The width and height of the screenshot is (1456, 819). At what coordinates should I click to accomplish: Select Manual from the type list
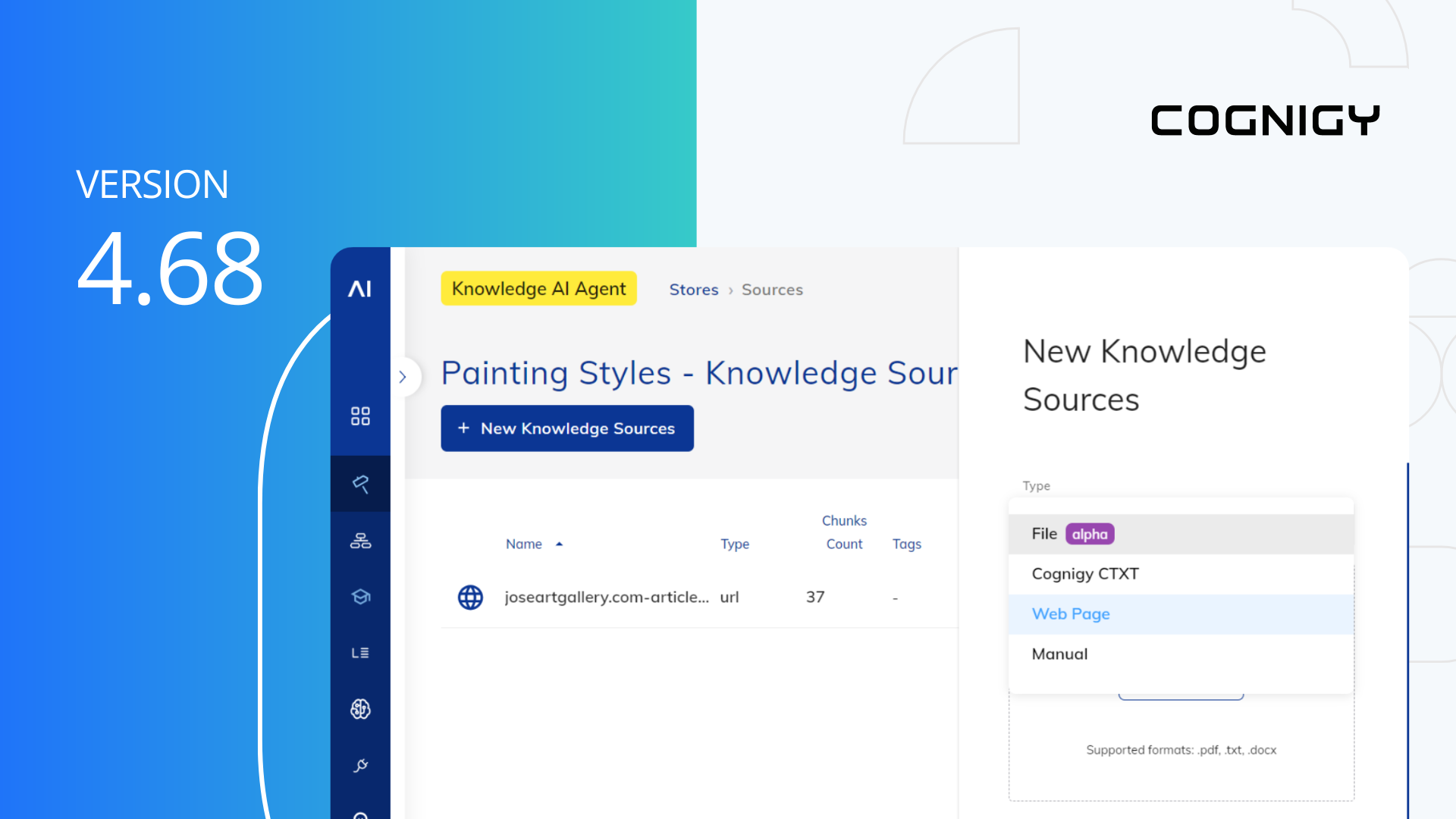1059,654
